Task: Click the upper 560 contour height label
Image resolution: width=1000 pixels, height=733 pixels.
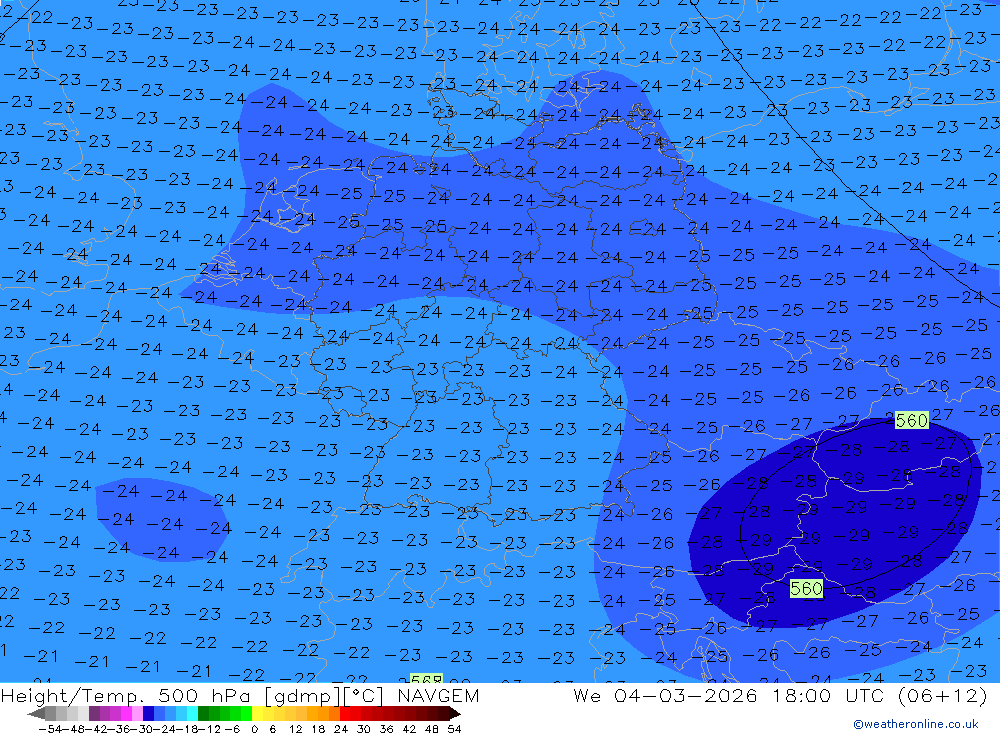Action: point(911,420)
